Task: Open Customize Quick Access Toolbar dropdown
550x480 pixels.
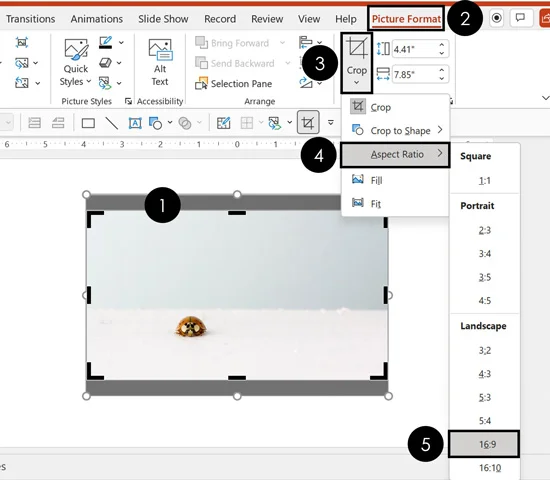Action: (330, 122)
